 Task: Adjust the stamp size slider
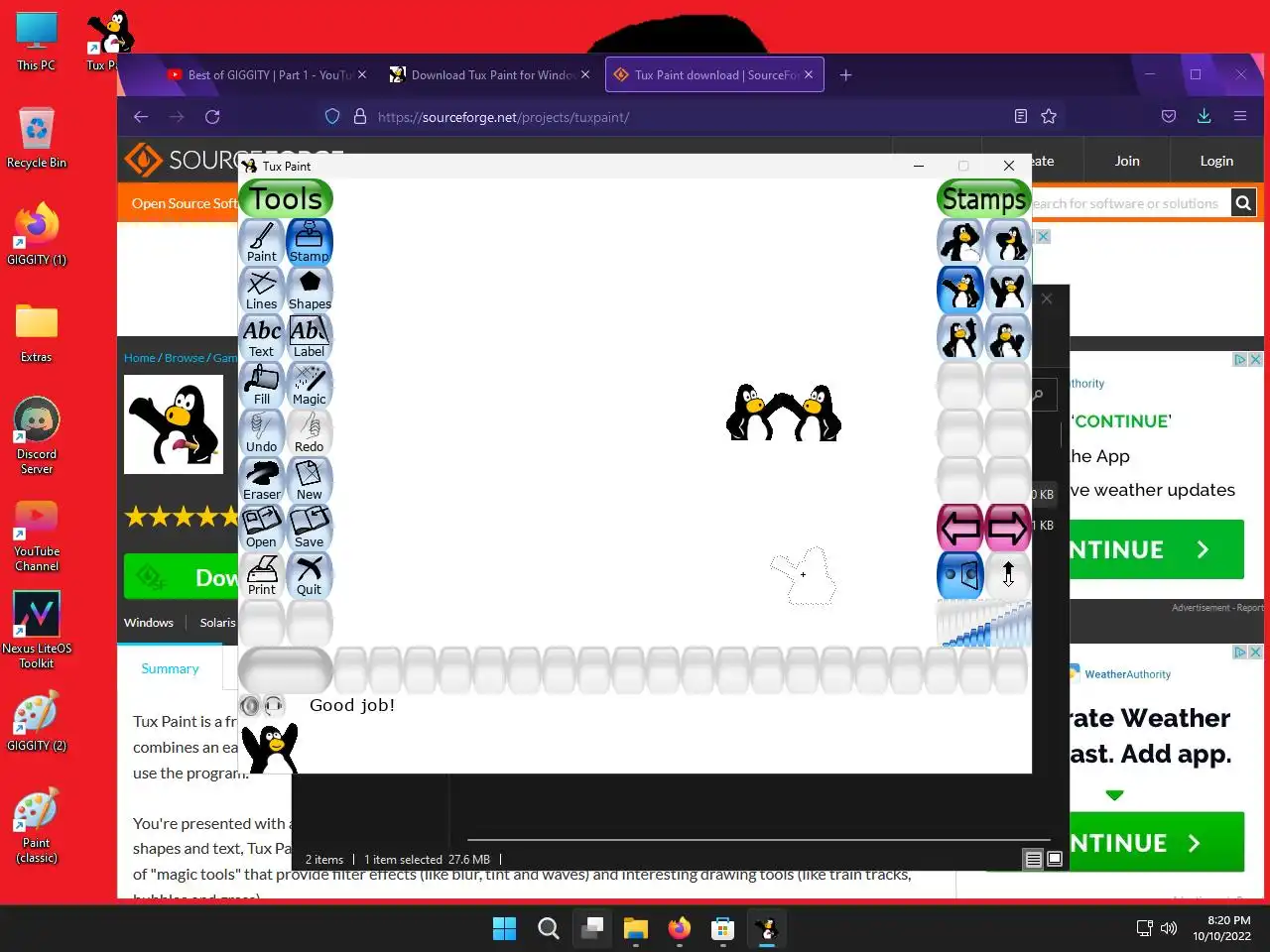pyautogui.click(x=984, y=625)
